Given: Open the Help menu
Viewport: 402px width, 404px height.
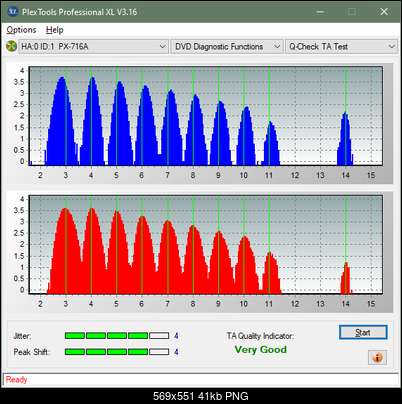Looking at the screenshot, I should [x=55, y=30].
